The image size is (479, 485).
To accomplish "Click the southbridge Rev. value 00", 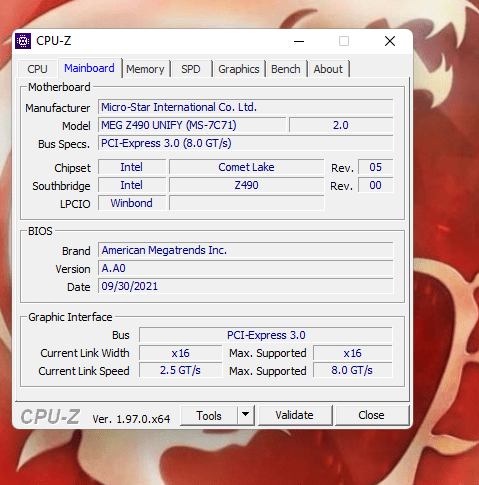I will tap(376, 185).
